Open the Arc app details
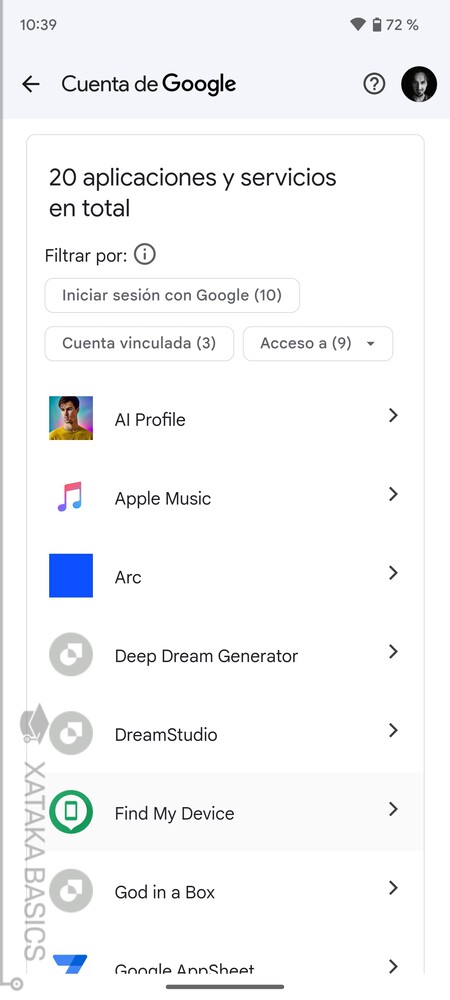Image resolution: width=450 pixels, height=1000 pixels. coord(225,575)
